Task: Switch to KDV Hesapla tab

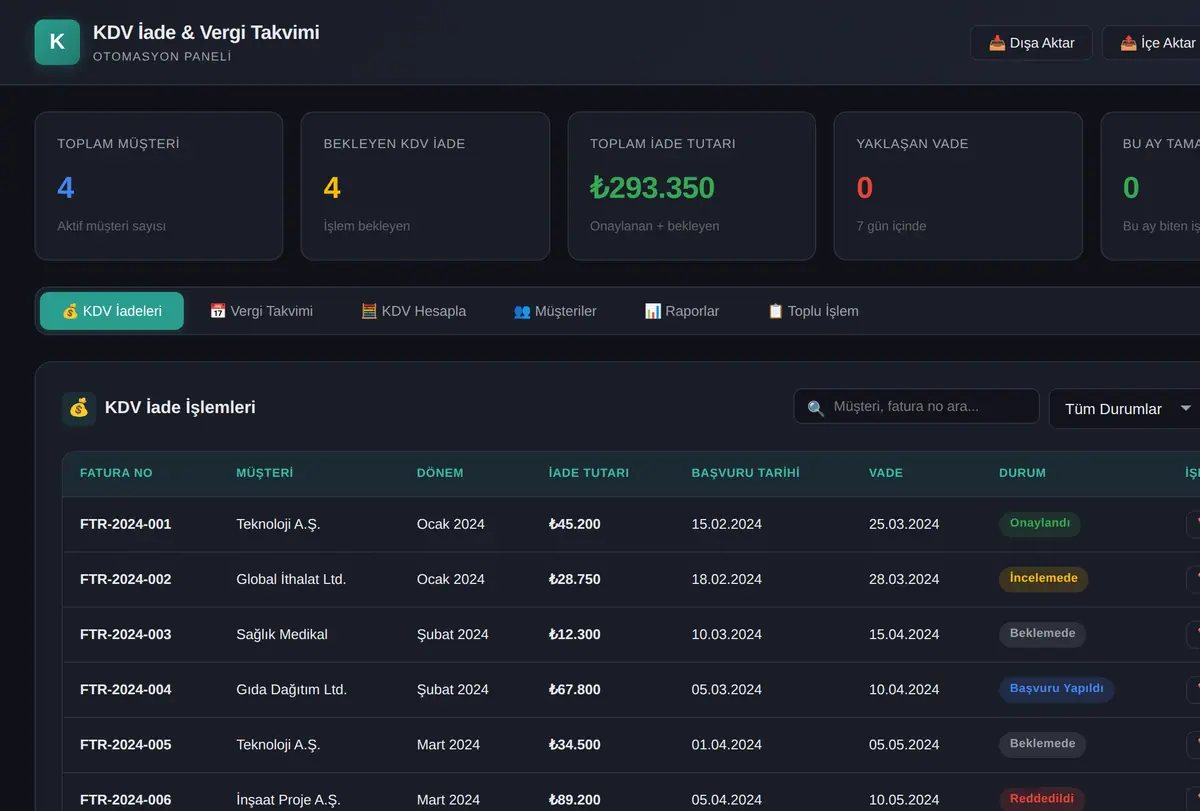Action: pos(413,311)
